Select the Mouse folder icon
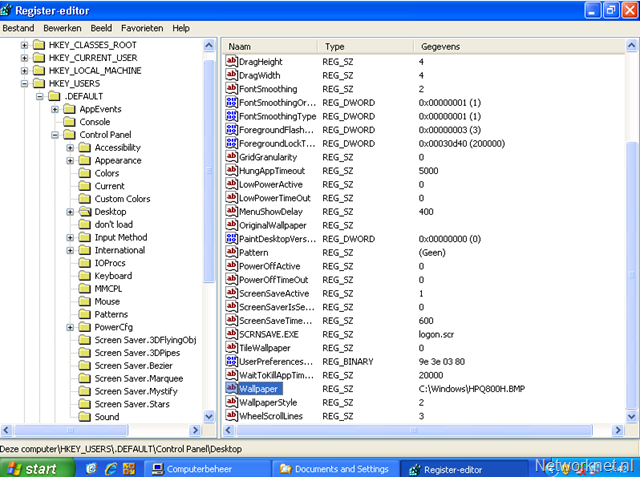 point(84,302)
